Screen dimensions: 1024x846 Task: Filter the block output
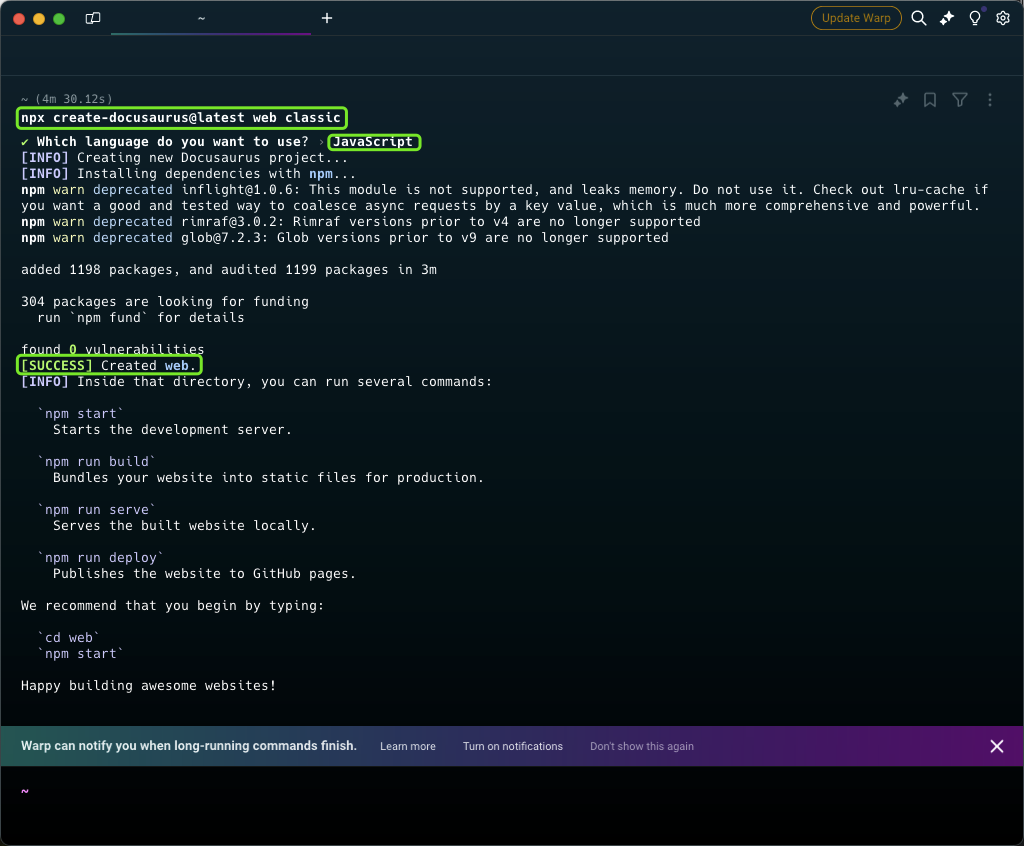[x=960, y=100]
